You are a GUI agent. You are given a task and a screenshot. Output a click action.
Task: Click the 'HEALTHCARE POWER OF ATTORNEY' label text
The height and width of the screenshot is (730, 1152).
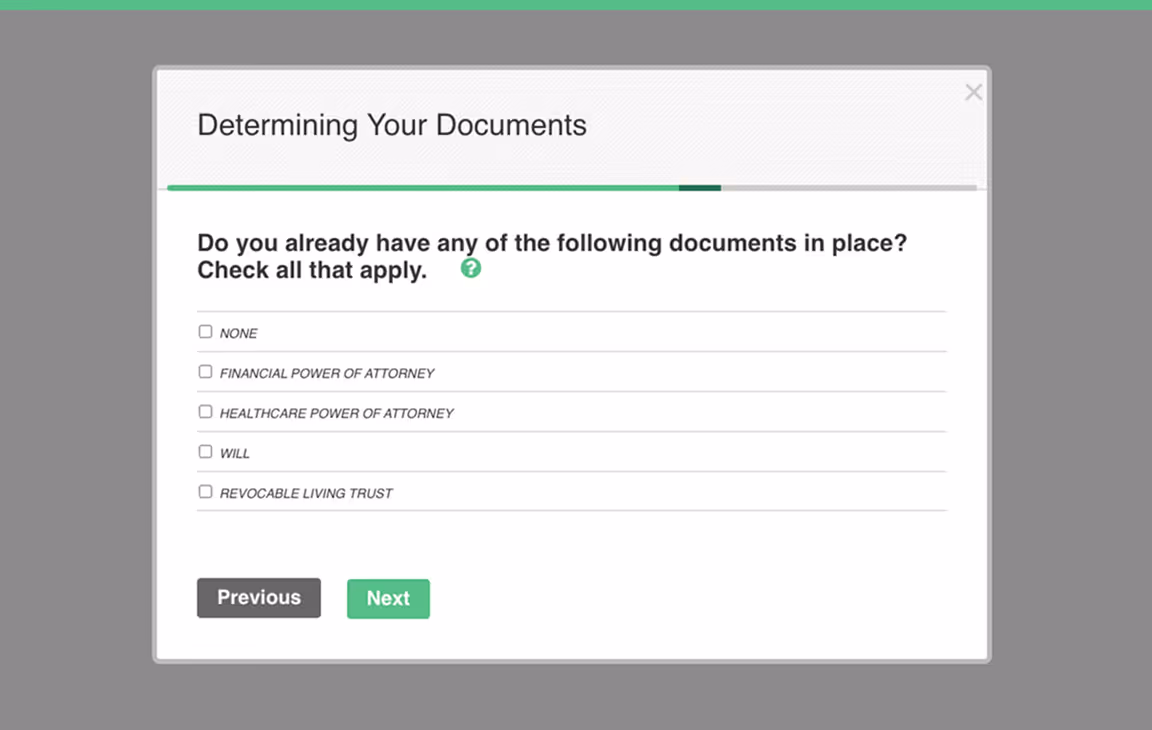tap(336, 413)
